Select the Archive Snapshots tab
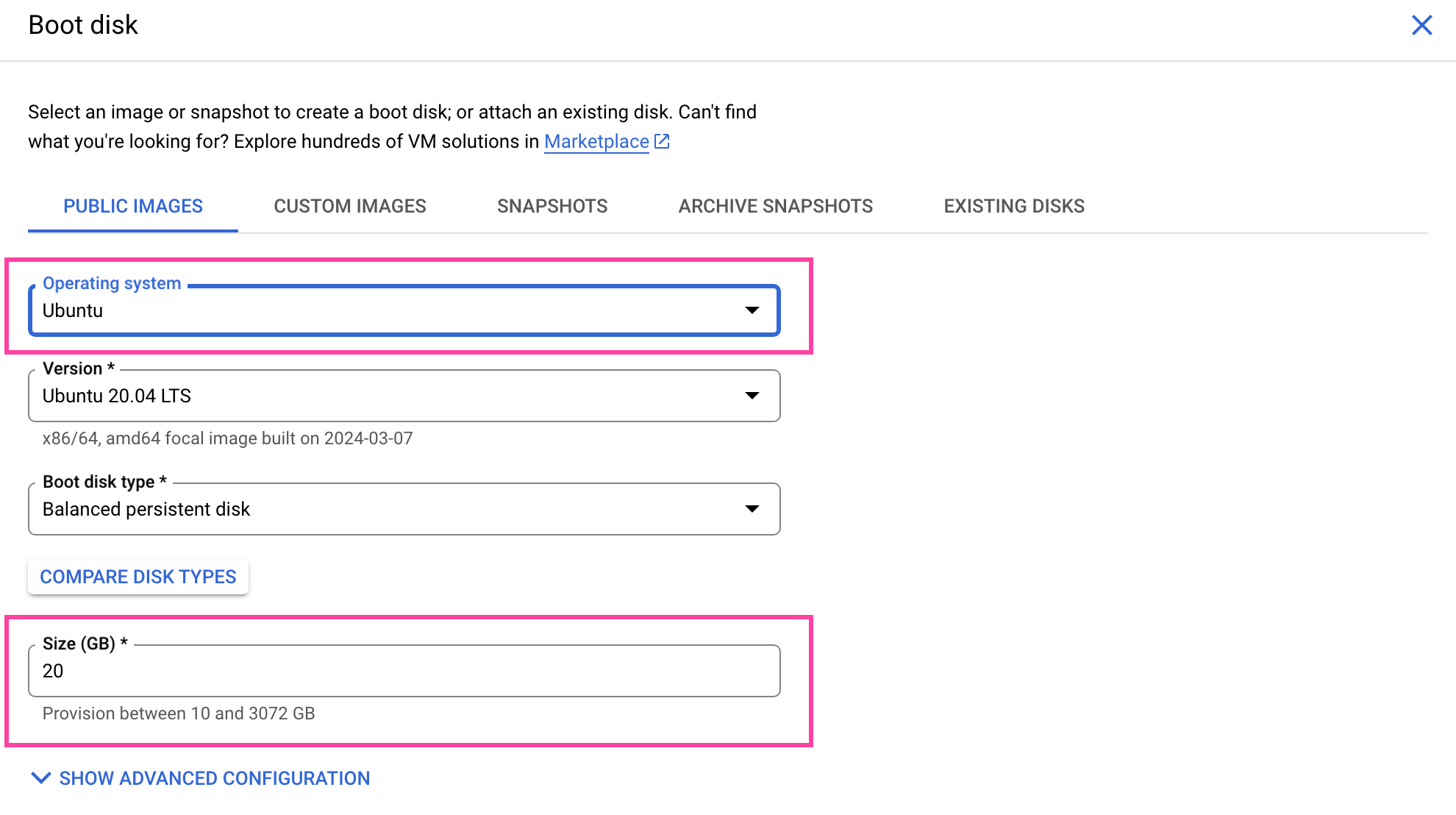1456x815 pixels. pos(775,206)
